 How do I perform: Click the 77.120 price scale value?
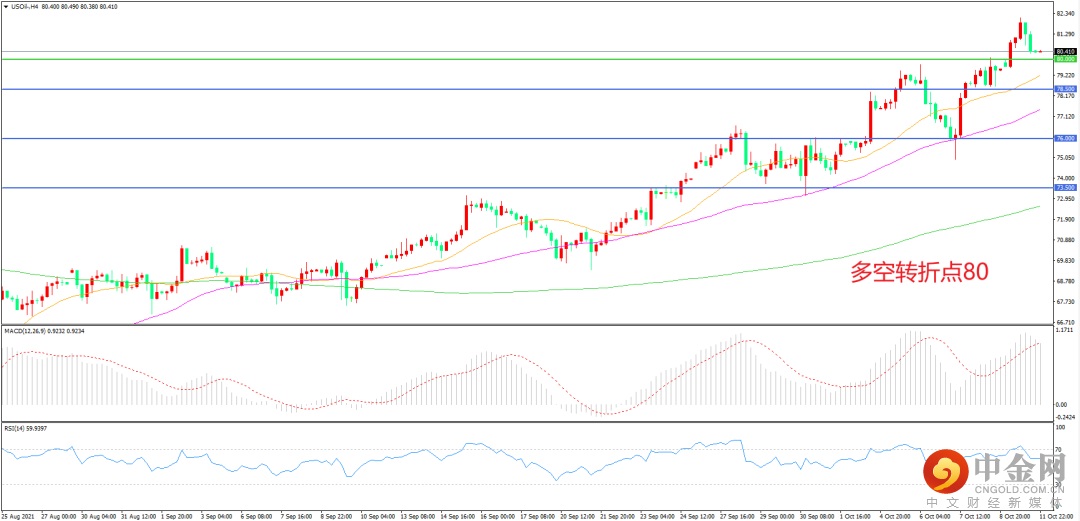point(1066,116)
